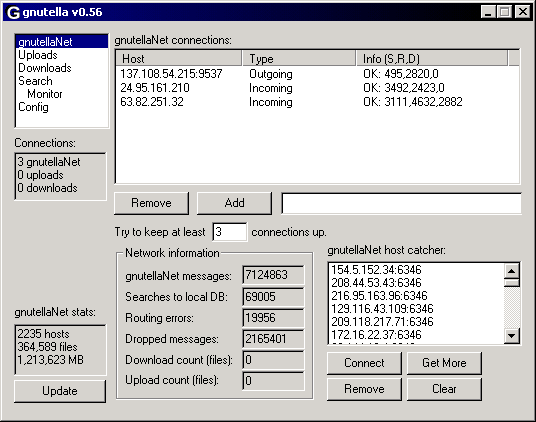Select connection row 24.95.161.210
Screen dimensions: 536x422
(155, 88)
